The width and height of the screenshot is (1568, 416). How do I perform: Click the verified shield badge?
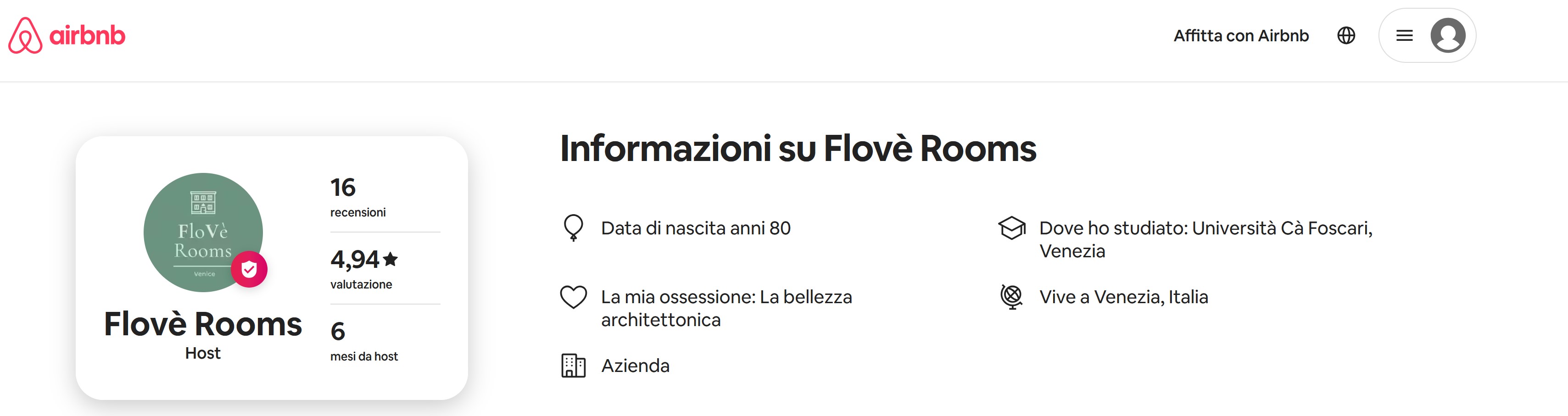click(x=249, y=269)
